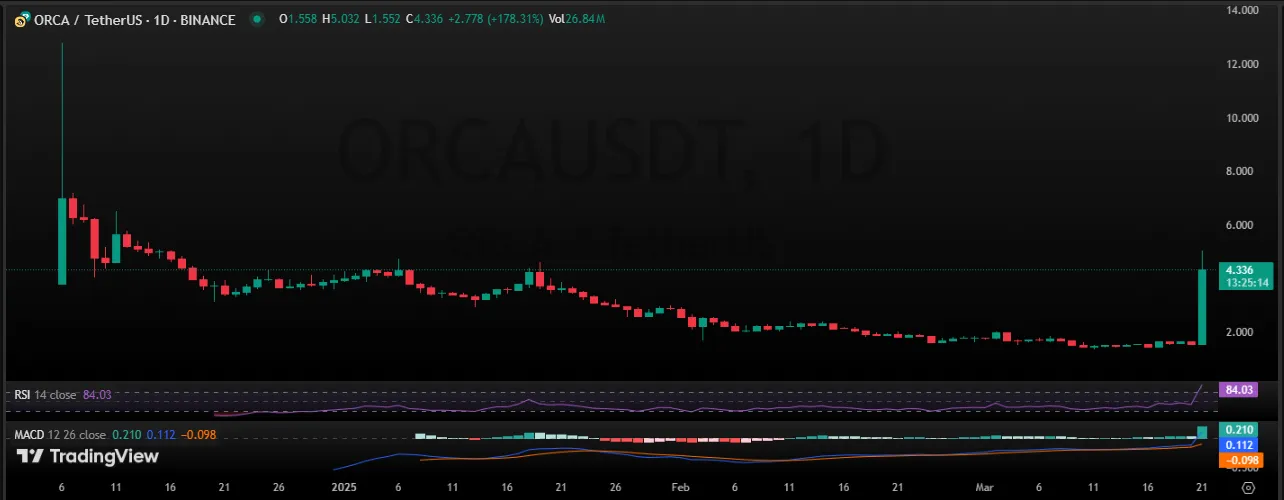Click the MACD legend value -0.098
Image resolution: width=1284 pixels, height=500 pixels.
click(x=199, y=435)
